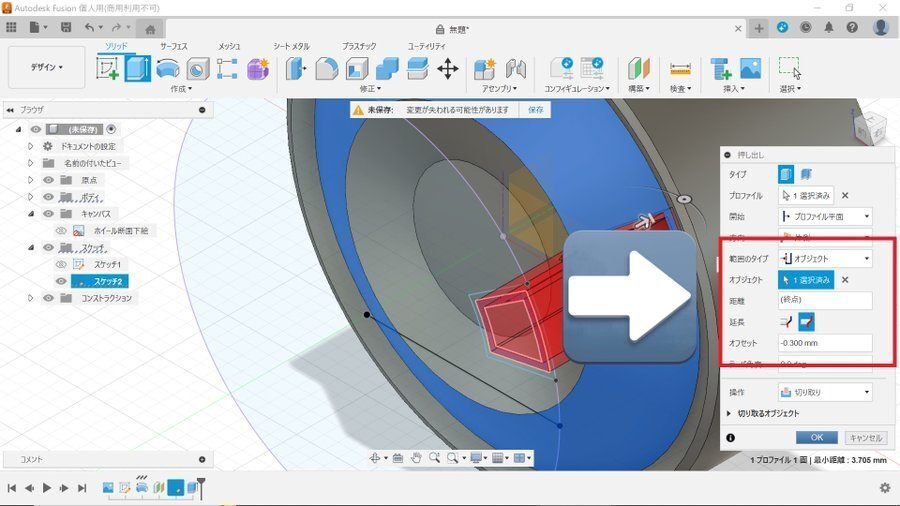900x506 pixels.
Task: Hide the ボディ folder with its eye icon
Action: (x=48, y=197)
